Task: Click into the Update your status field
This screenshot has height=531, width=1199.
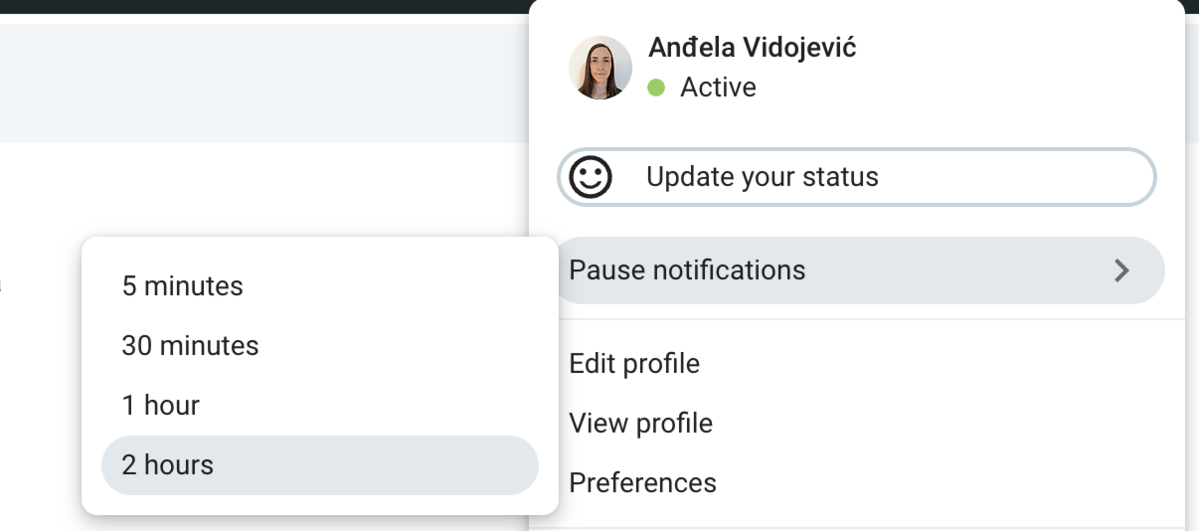Action: (856, 178)
